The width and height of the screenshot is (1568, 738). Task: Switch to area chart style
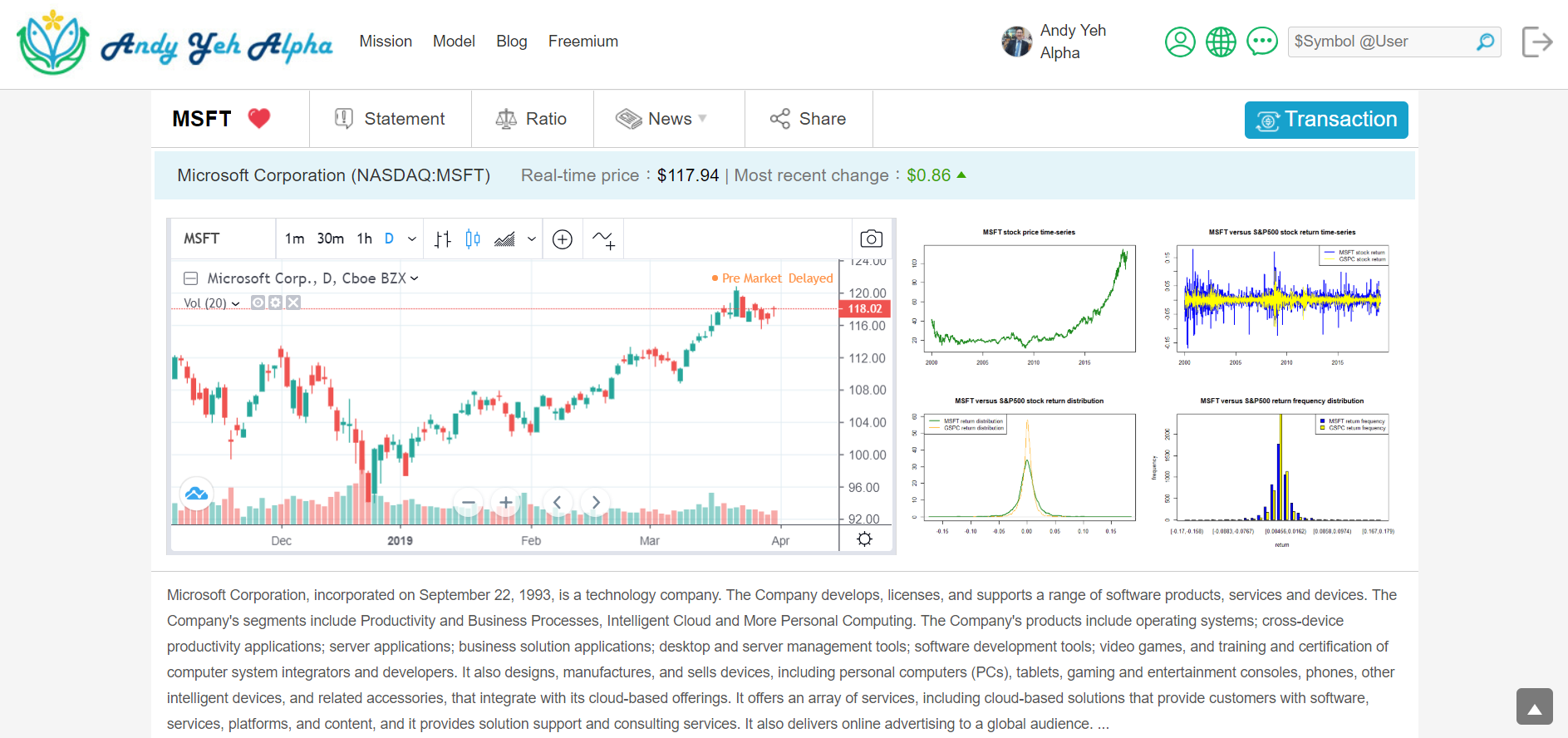pyautogui.click(x=504, y=239)
